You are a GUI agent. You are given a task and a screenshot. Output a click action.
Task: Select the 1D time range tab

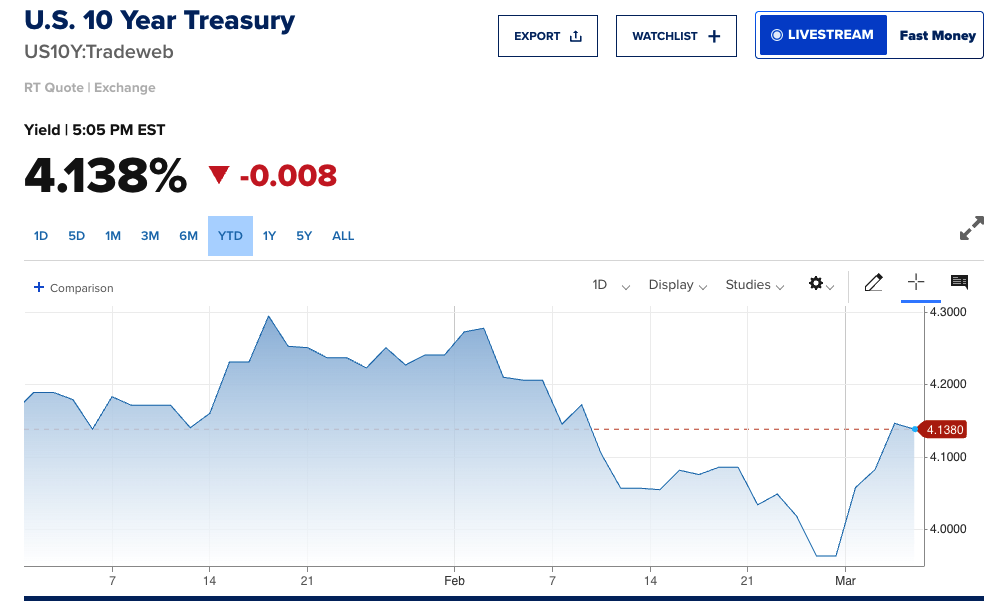[41, 236]
